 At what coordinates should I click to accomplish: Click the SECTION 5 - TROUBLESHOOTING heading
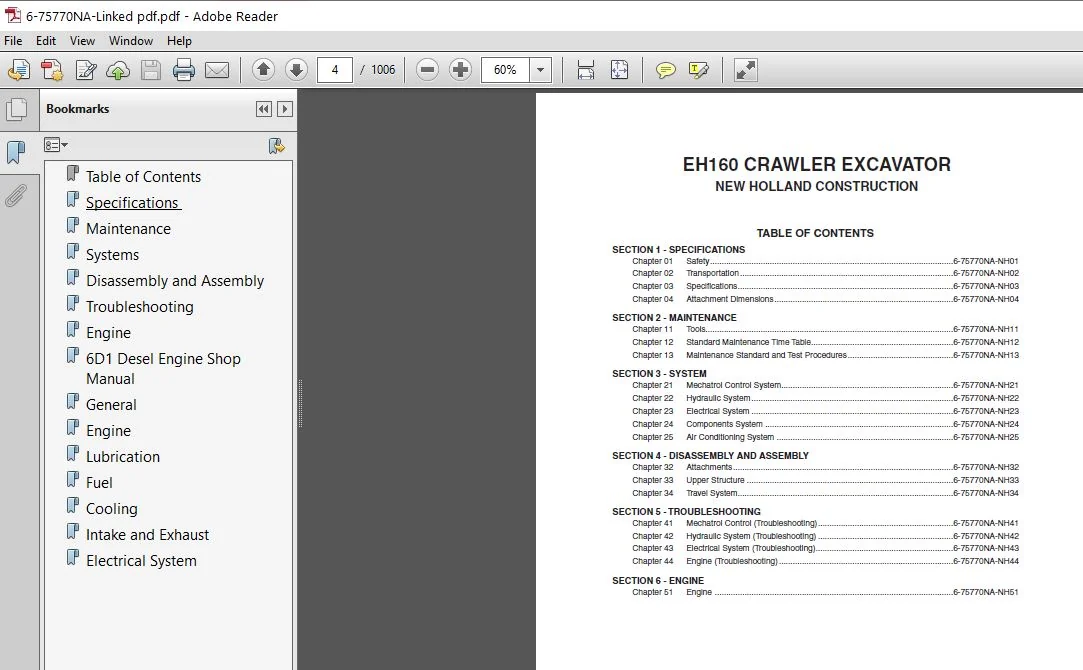click(x=686, y=512)
